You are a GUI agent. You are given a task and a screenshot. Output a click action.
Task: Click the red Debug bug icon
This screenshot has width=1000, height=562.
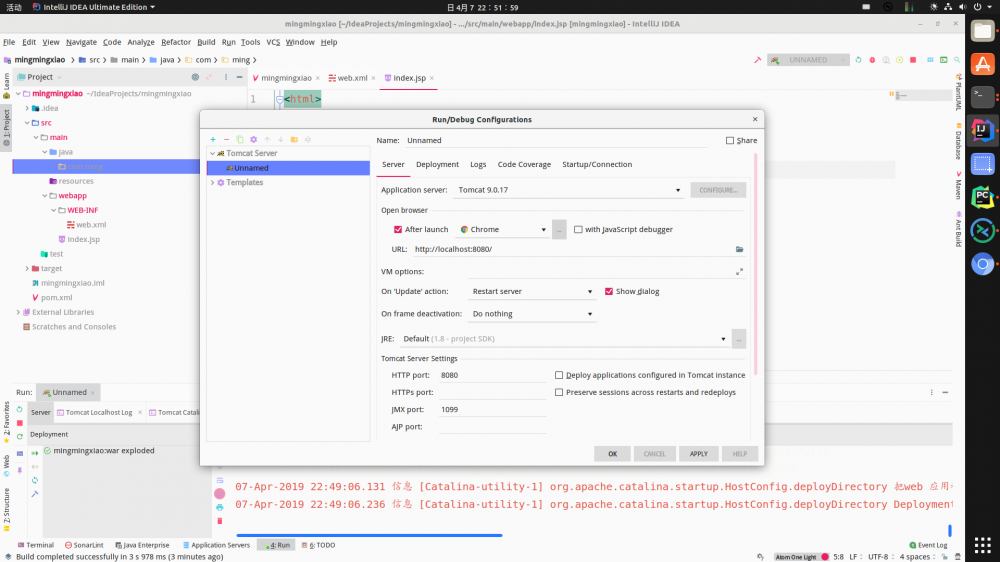pyautogui.click(x=872, y=60)
